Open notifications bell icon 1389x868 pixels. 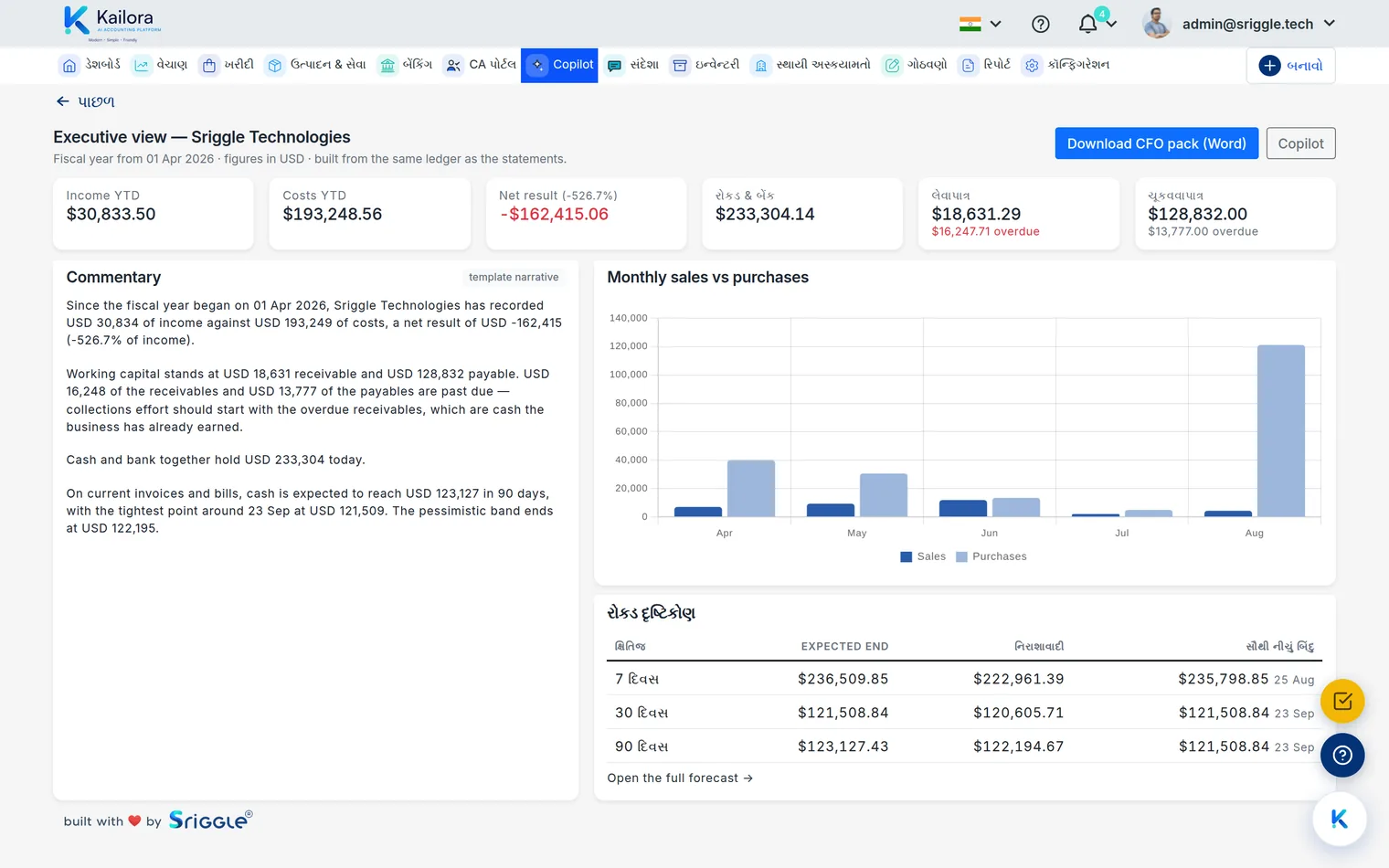(1087, 25)
